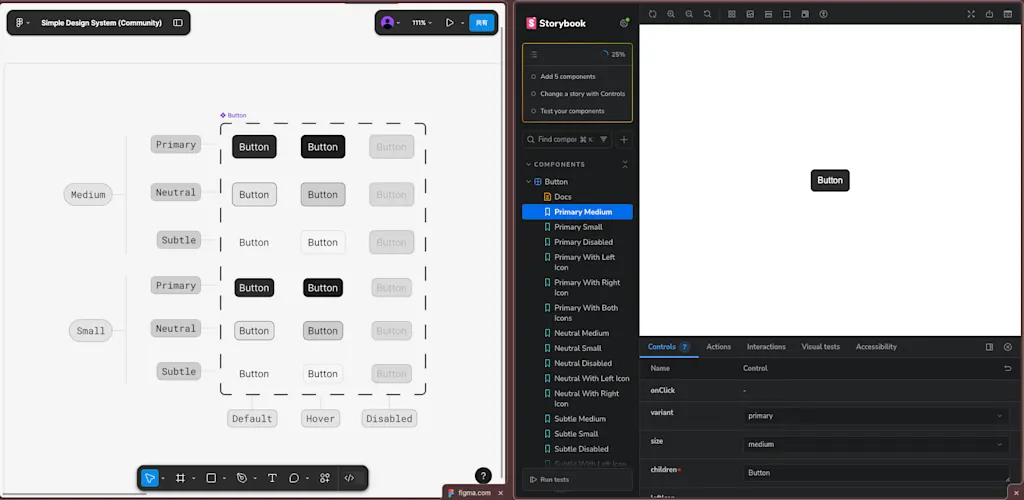
Task: Select the Primary Disabled story
Action: click(x=583, y=242)
